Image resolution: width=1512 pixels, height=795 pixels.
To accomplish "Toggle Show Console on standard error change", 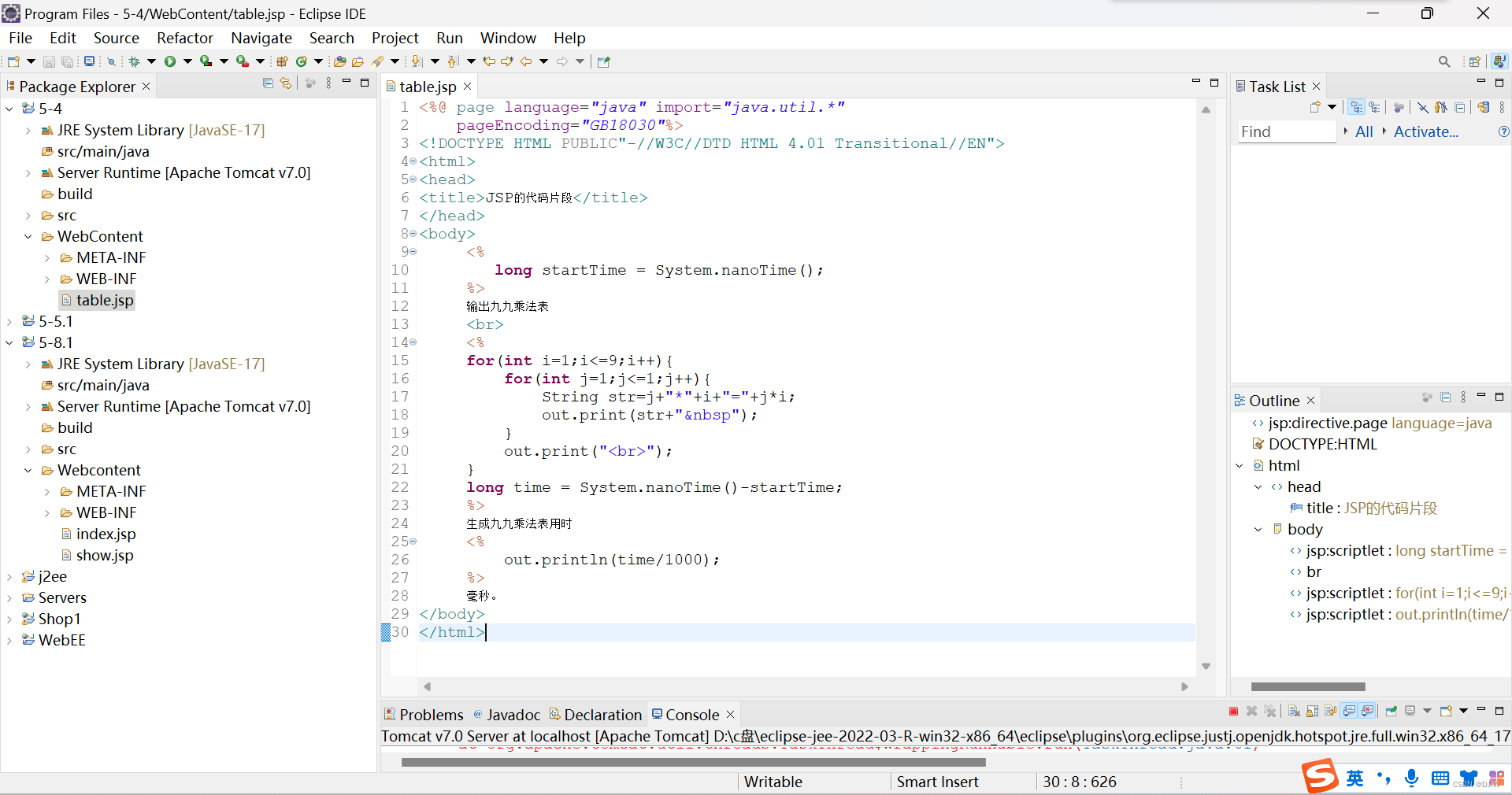I will point(1367,711).
